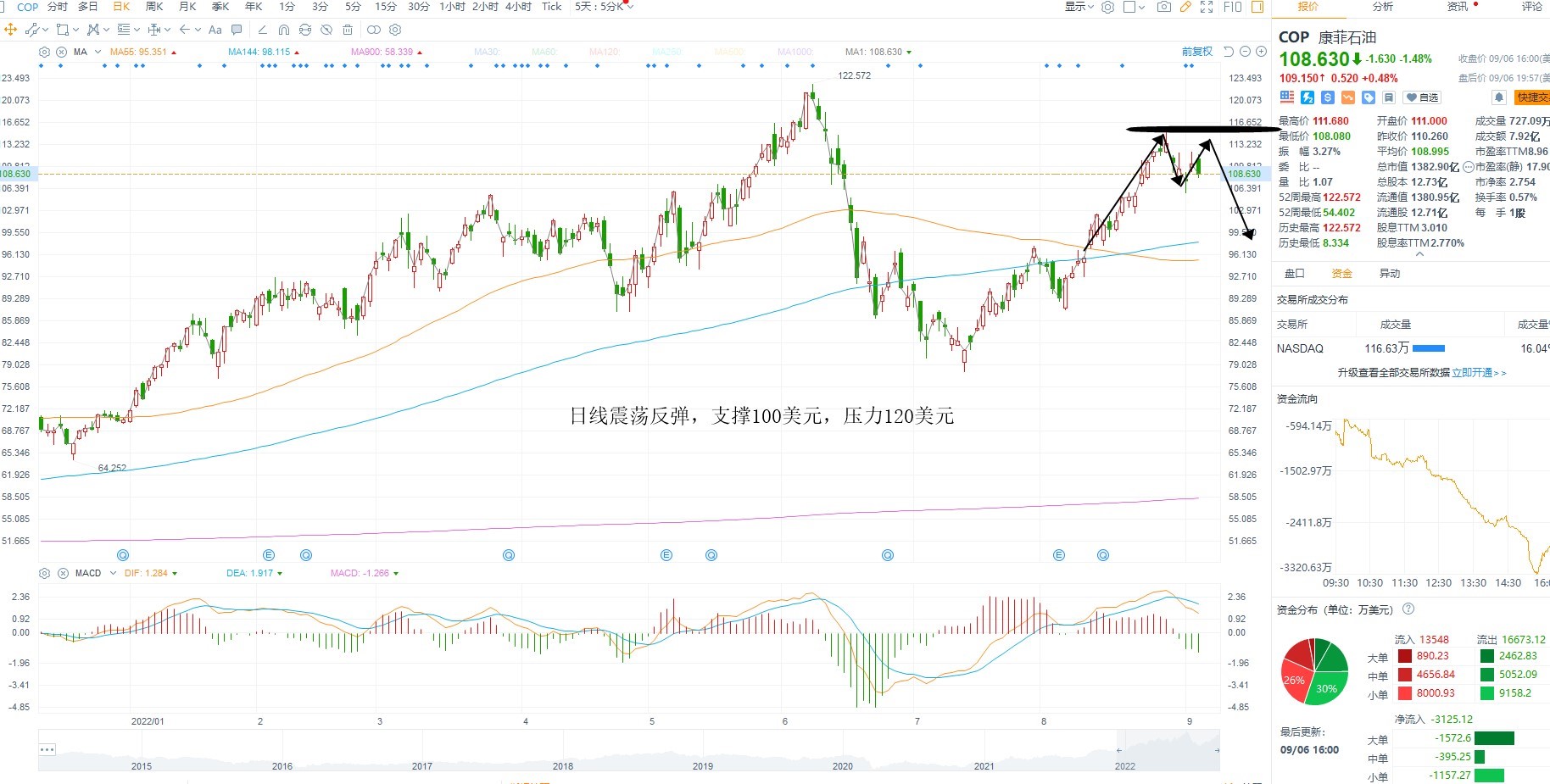Expand the MA indicator dropdown
The width and height of the screenshot is (1550, 784).
click(x=98, y=52)
